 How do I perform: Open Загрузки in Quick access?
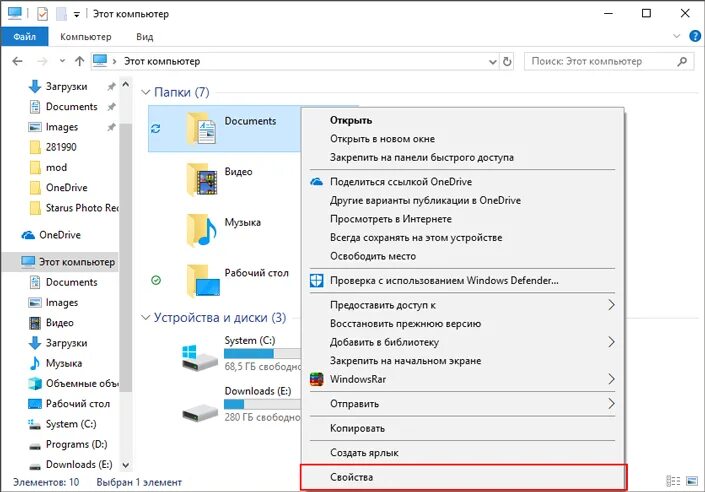66,86
